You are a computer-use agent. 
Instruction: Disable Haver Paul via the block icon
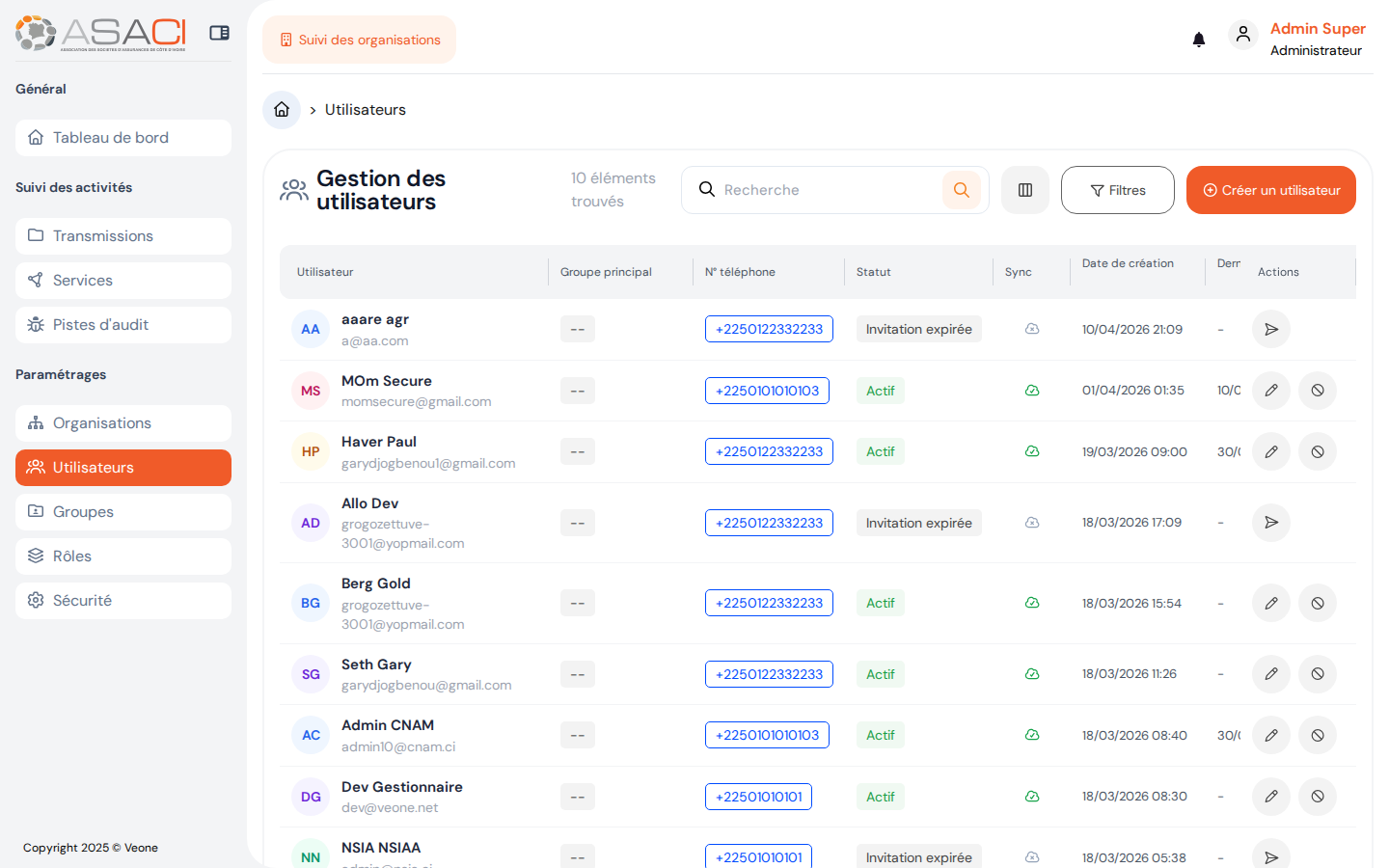pos(1317,451)
